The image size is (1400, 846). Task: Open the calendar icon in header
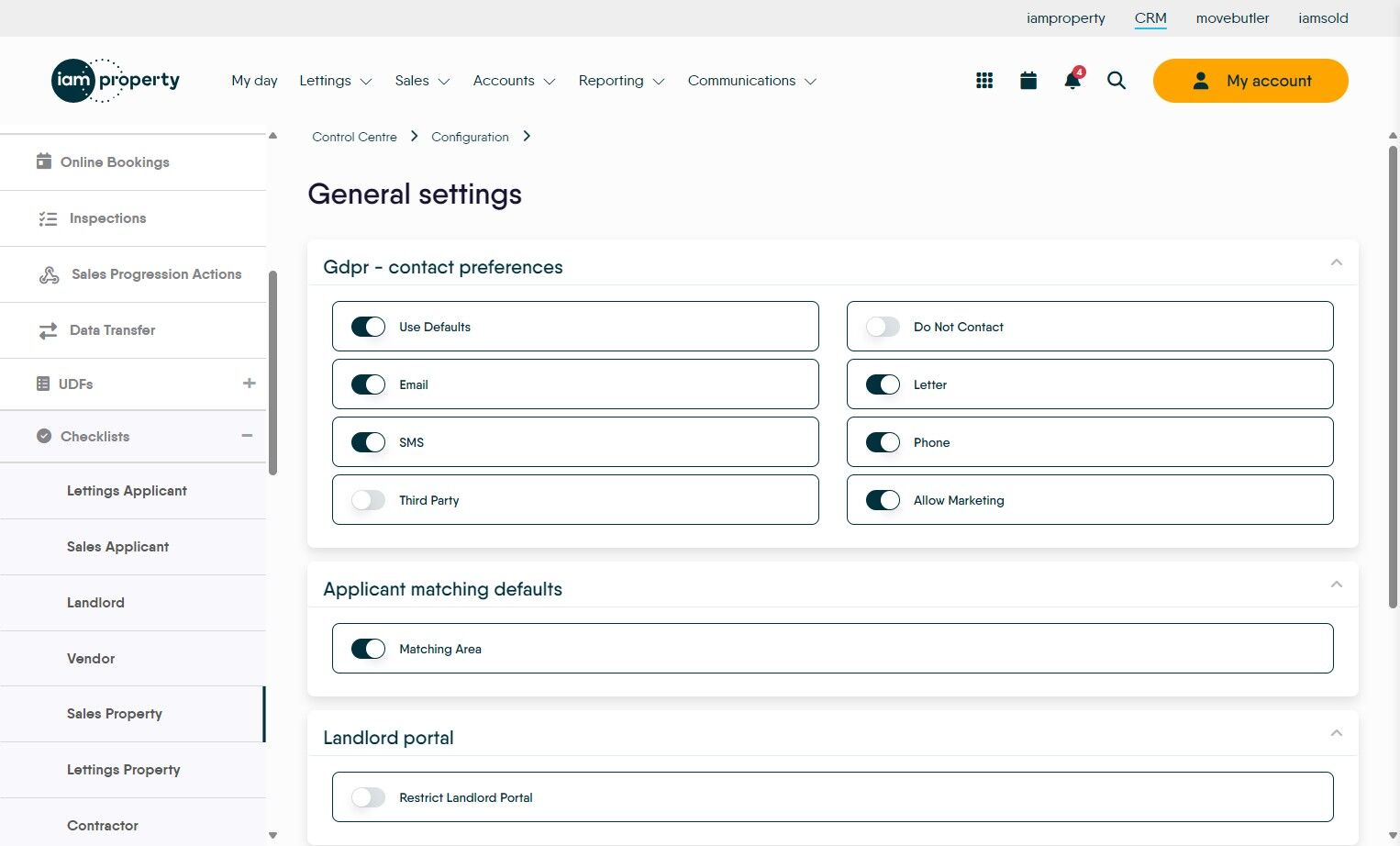[x=1028, y=81]
